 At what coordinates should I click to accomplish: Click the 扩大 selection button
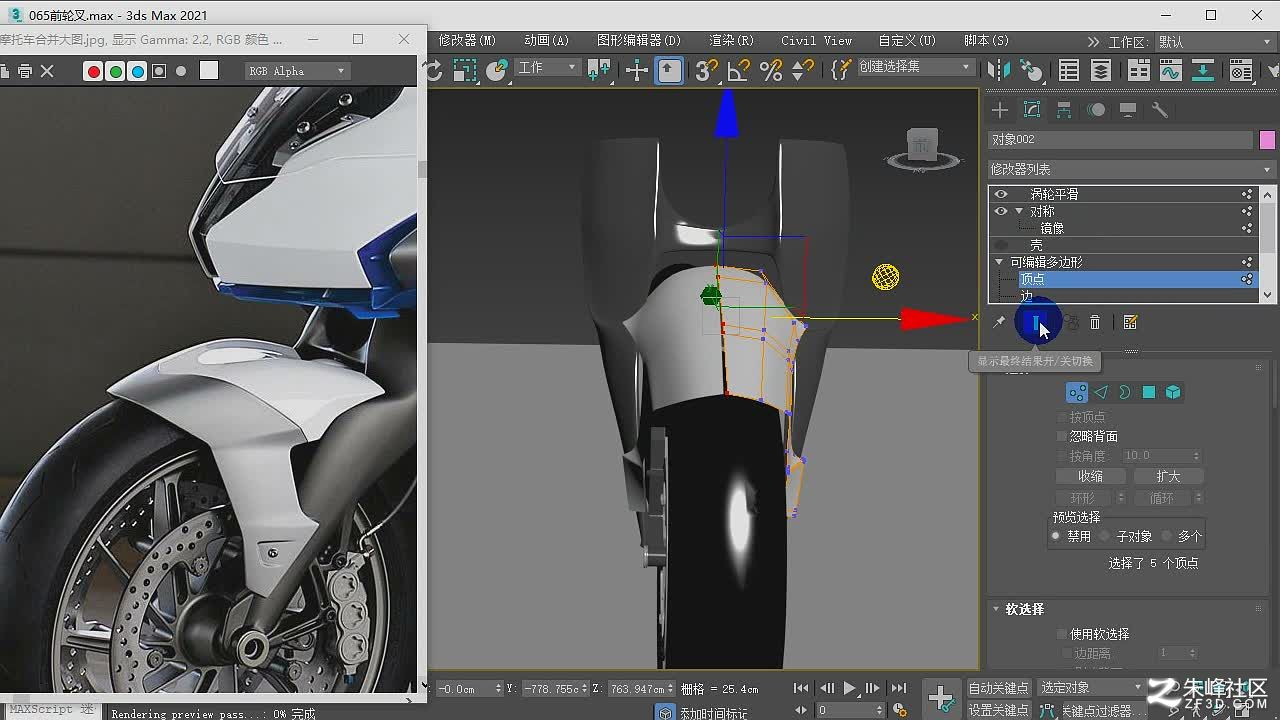tap(1168, 476)
